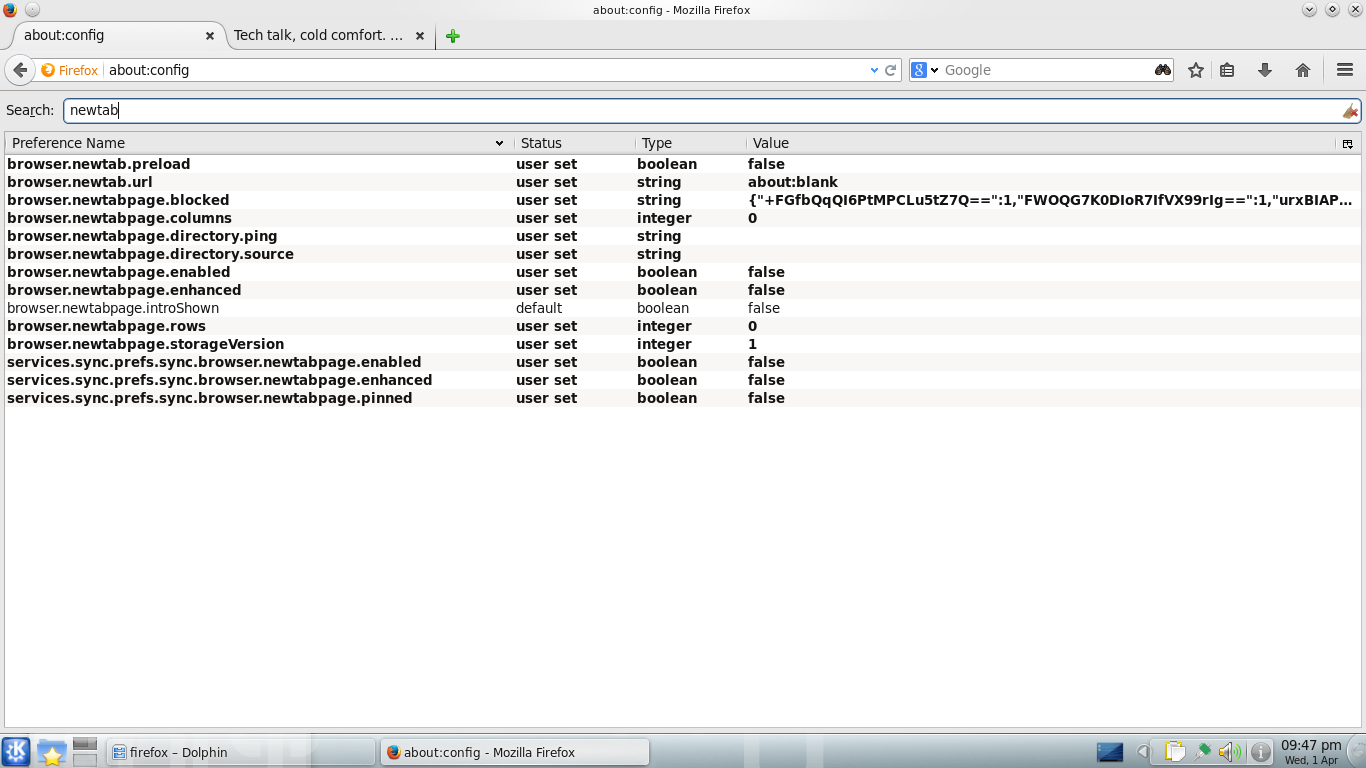The height and width of the screenshot is (768, 1366).
Task: Close the about:config tab
Action: (210, 36)
